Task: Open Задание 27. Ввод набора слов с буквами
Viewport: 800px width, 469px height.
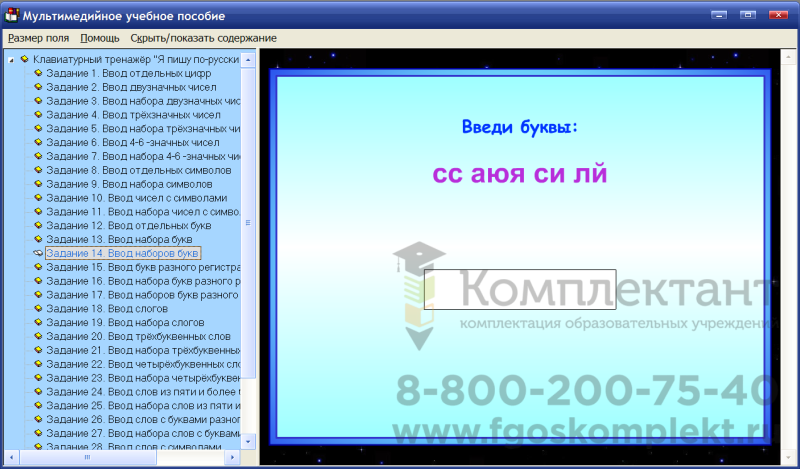Action: 143,432
